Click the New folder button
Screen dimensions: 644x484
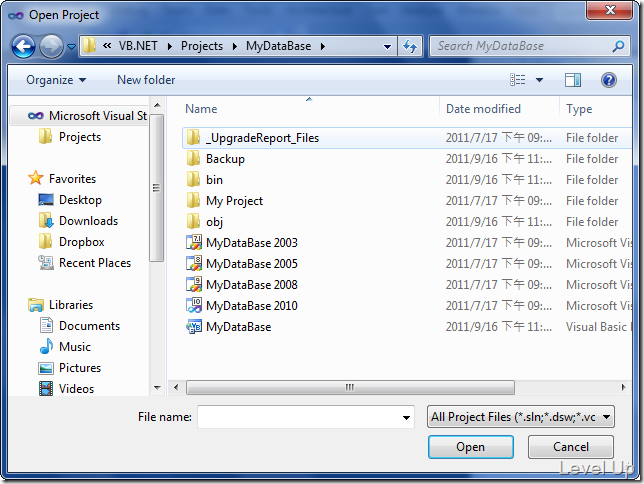click(146, 80)
